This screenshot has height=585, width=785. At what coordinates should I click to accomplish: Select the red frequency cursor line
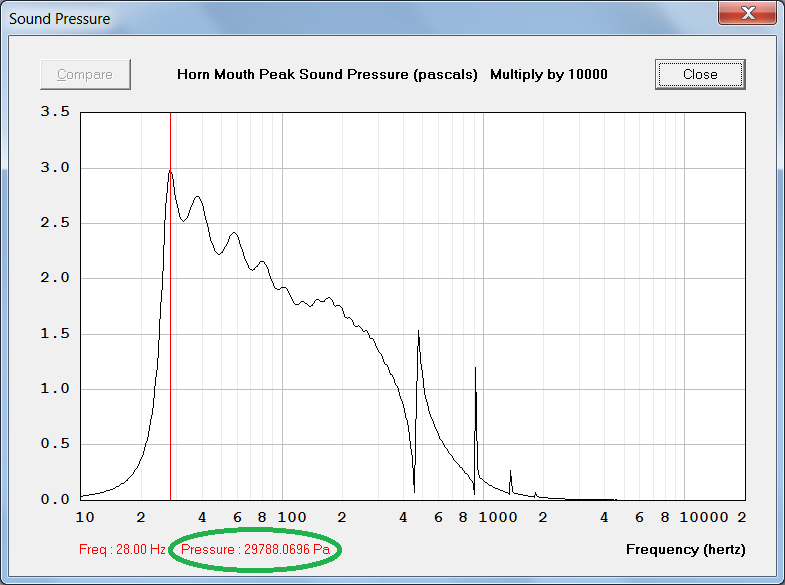point(170,306)
